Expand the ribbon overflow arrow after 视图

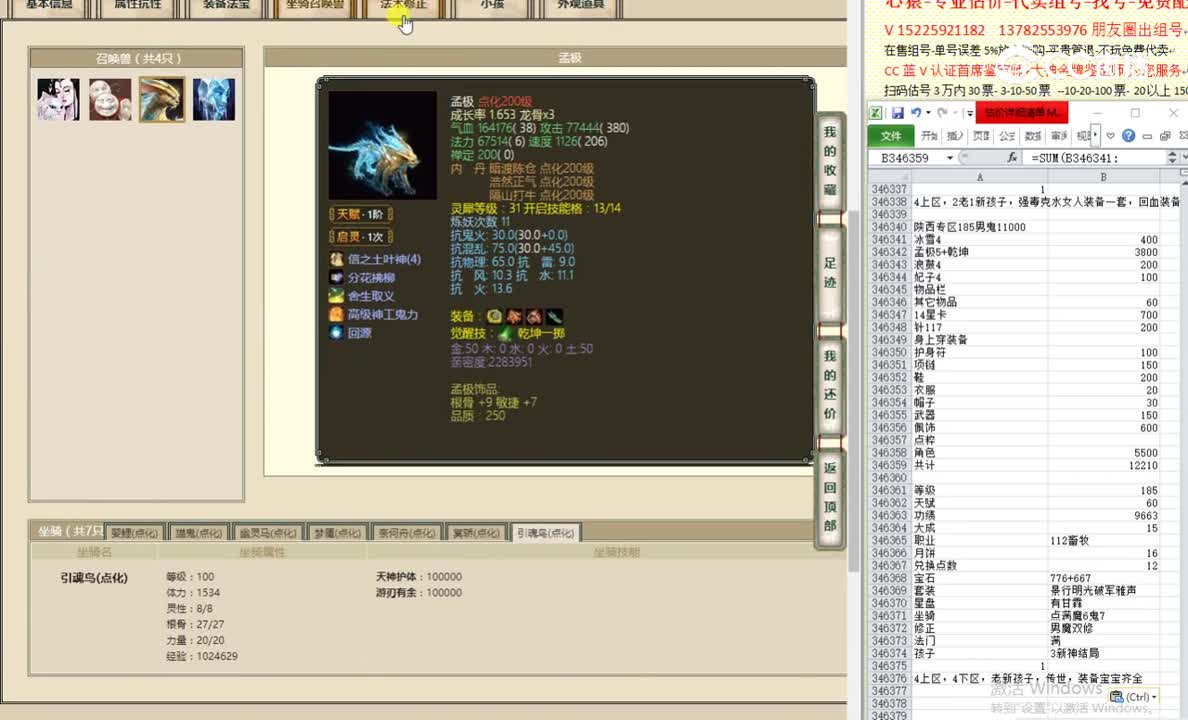point(1095,135)
